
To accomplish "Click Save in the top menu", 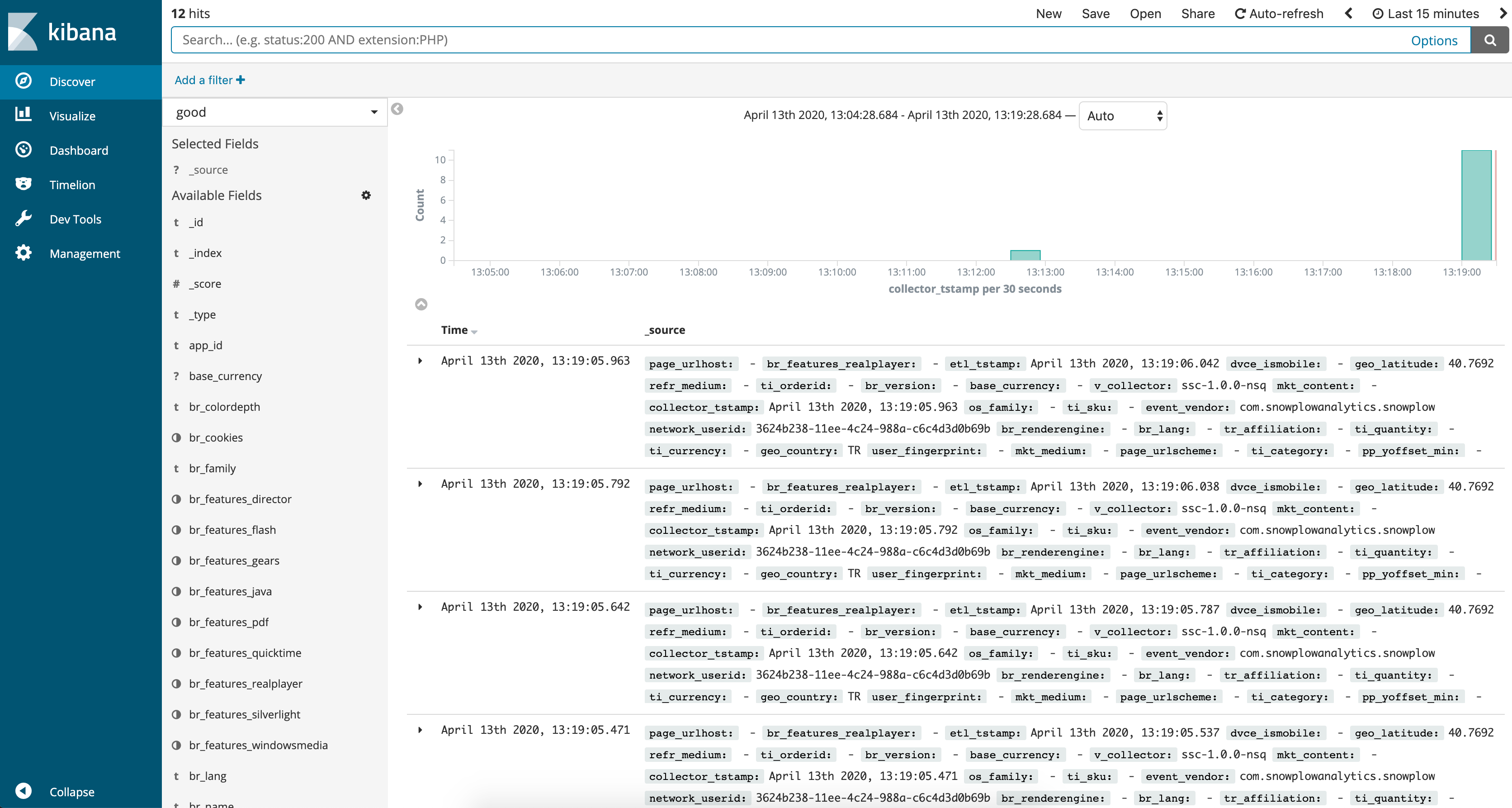I will (1095, 14).
